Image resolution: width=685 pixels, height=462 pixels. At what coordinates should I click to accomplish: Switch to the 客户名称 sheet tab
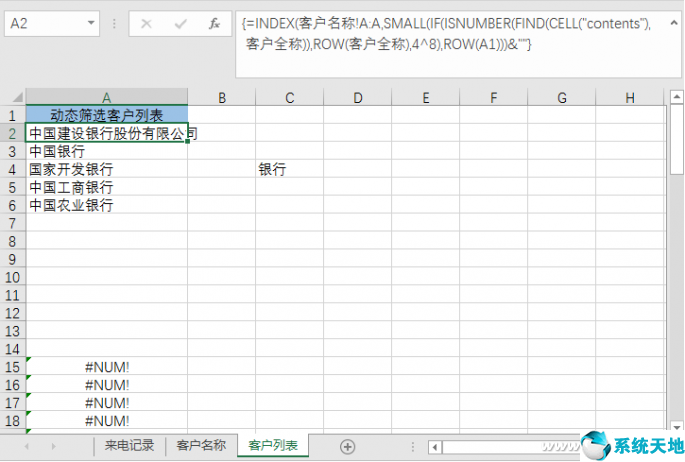(x=200, y=446)
